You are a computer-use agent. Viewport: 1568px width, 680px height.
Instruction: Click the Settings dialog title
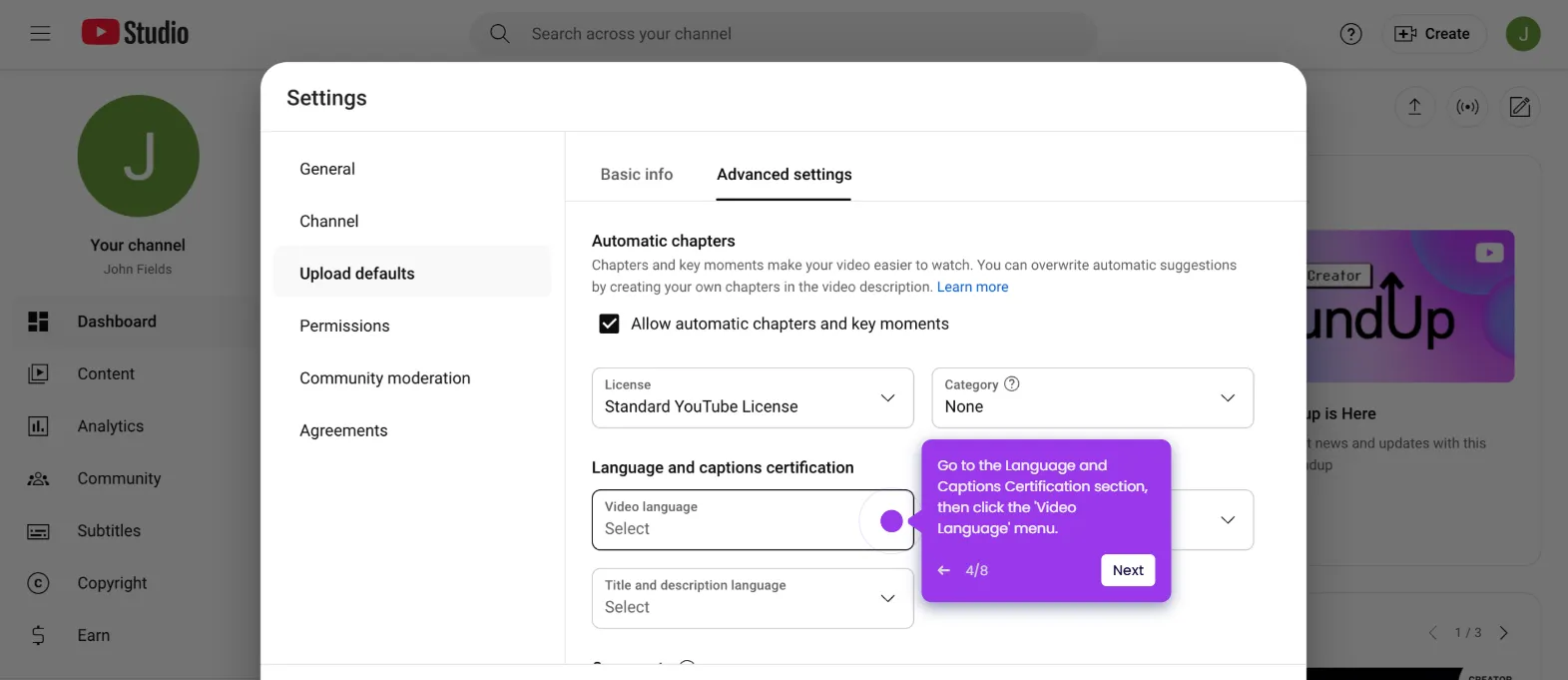[x=326, y=98]
